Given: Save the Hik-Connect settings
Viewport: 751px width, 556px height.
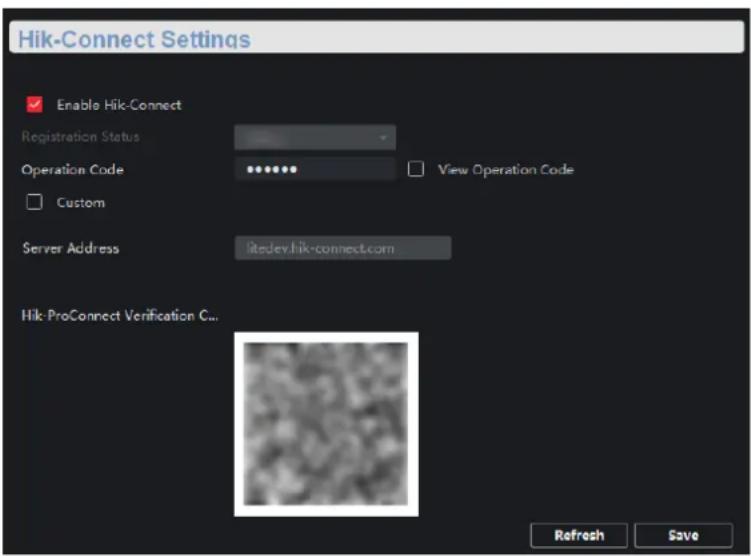Looking at the screenshot, I should tap(683, 535).
